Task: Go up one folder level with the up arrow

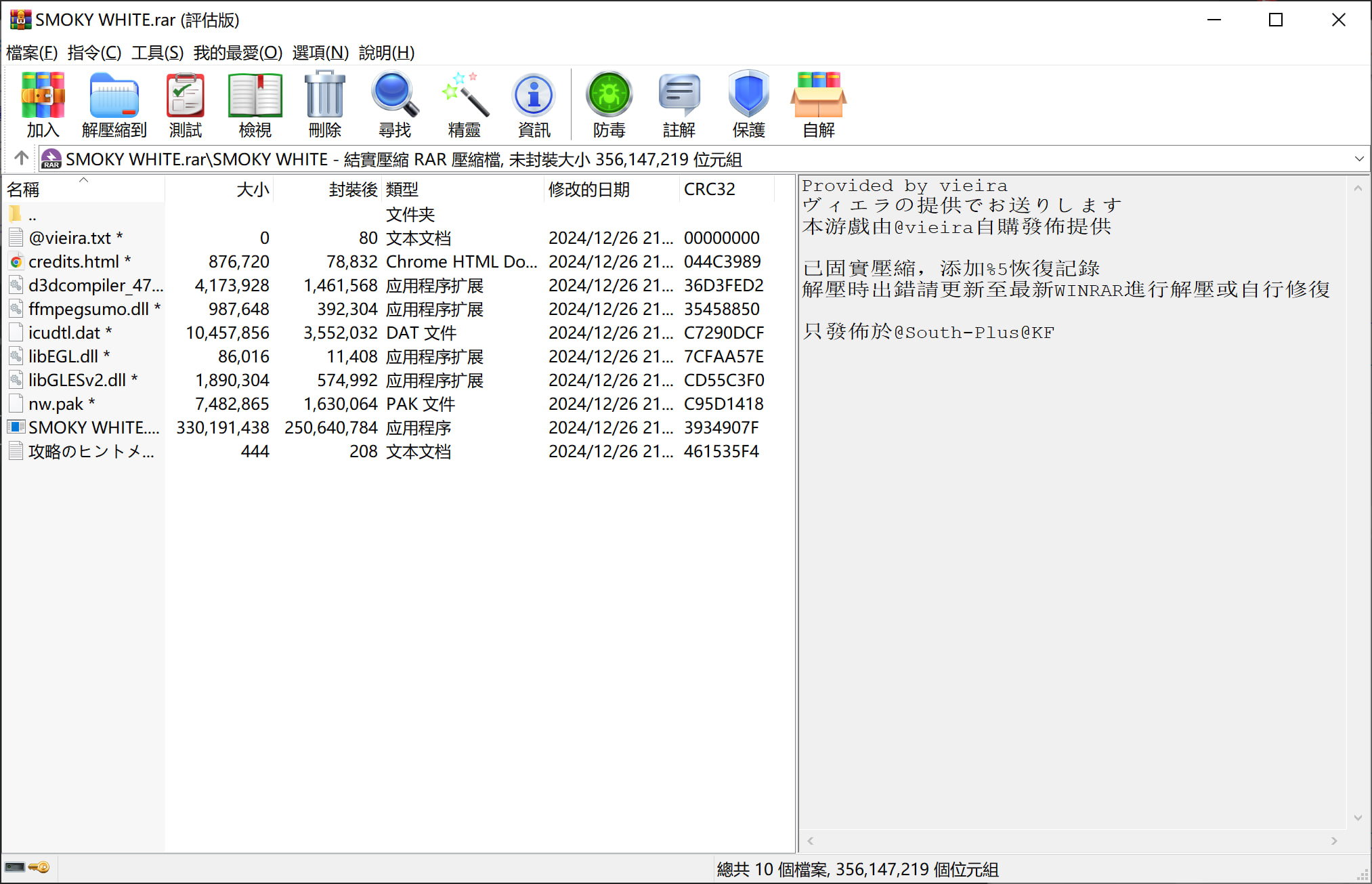Action: pyautogui.click(x=21, y=159)
